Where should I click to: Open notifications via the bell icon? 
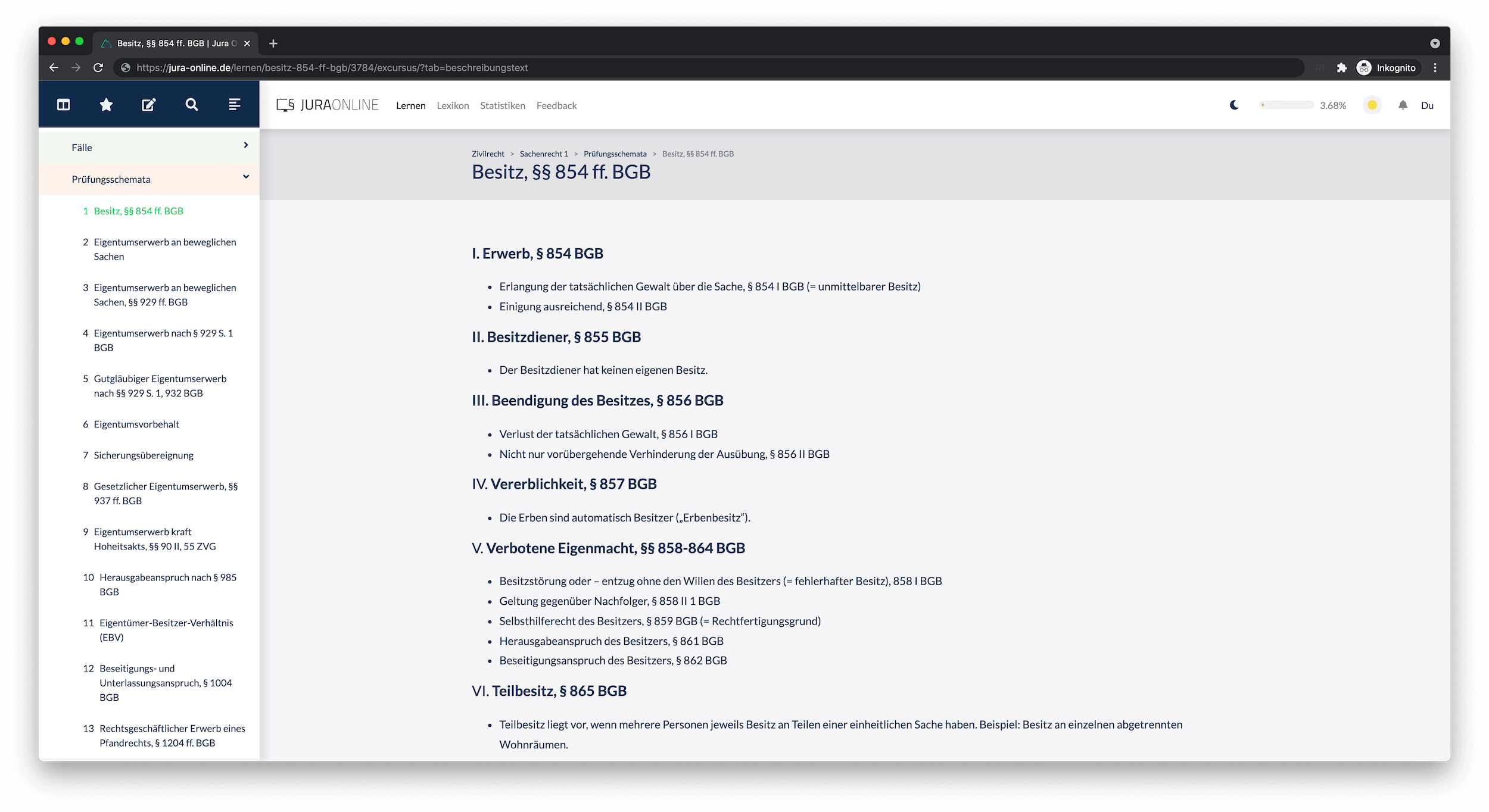tap(1403, 105)
